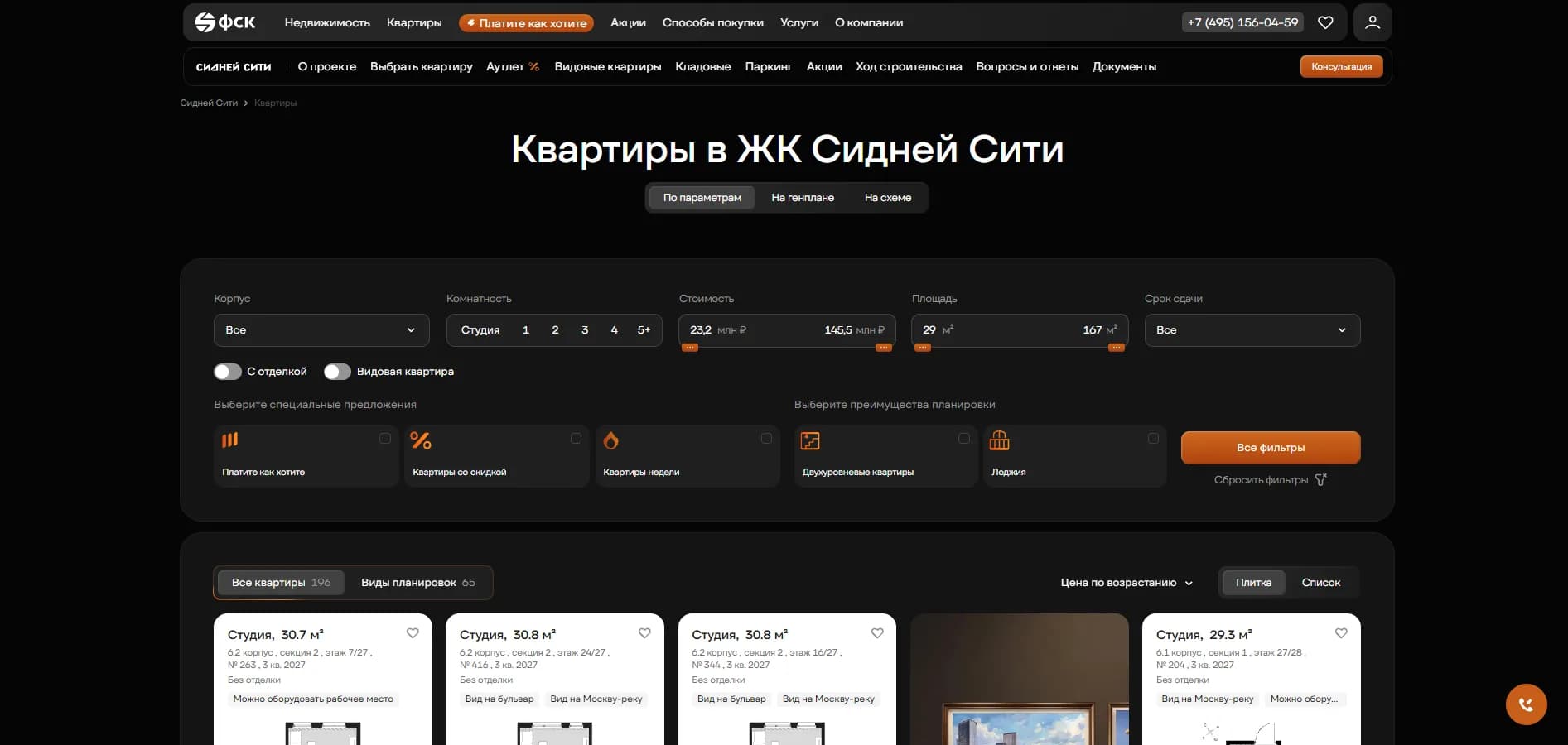The height and width of the screenshot is (745, 1568).
Task: Open the Срок сдачи dropdown
Action: 1252,330
